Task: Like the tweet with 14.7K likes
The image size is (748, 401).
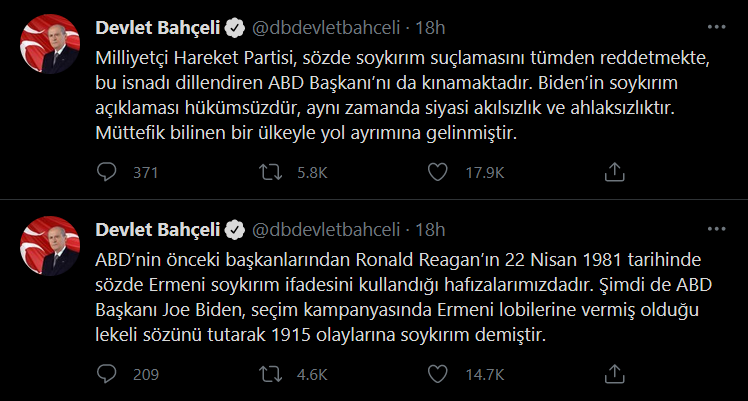Action: click(x=436, y=375)
